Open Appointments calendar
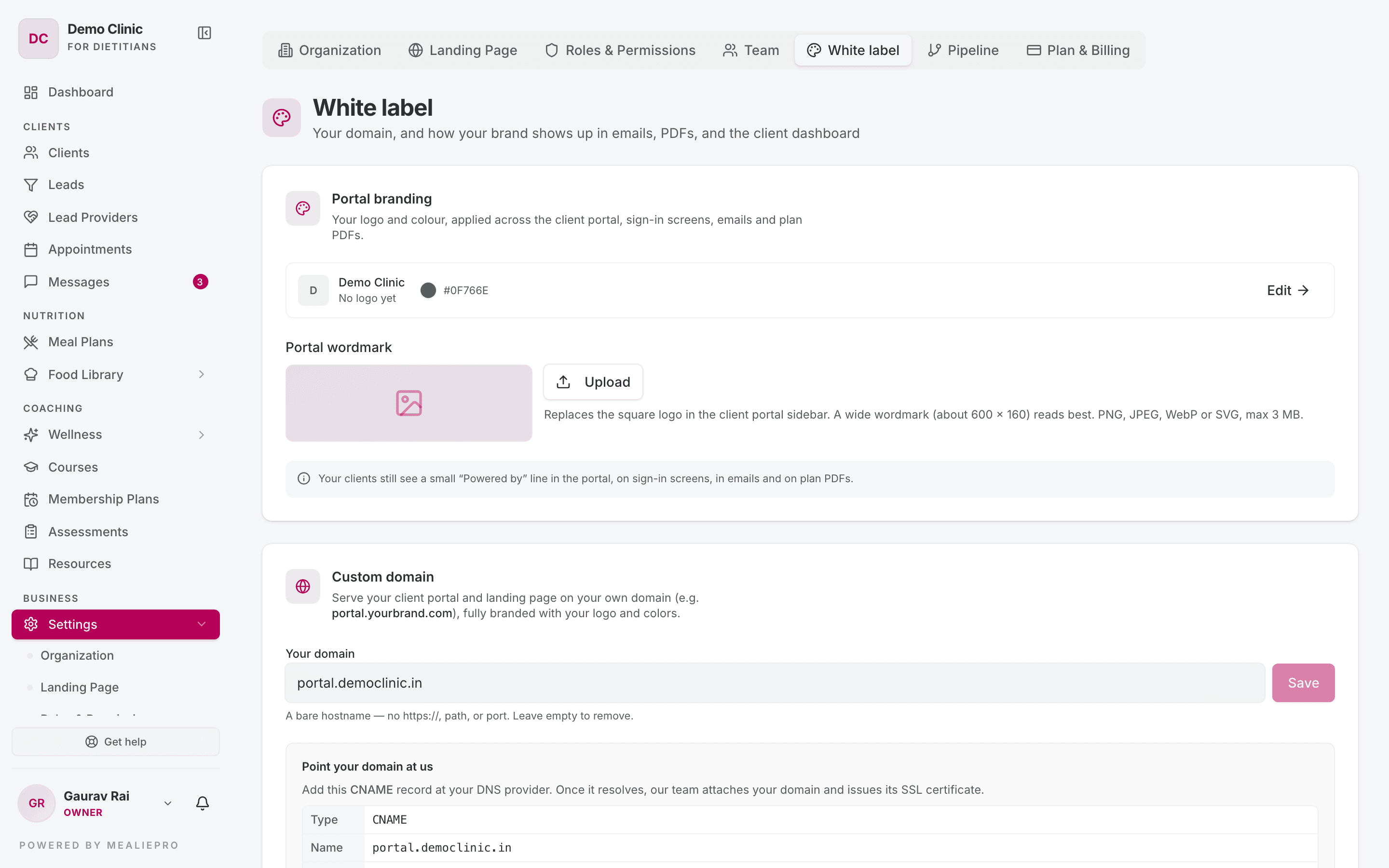This screenshot has width=1389, height=868. click(x=115, y=249)
